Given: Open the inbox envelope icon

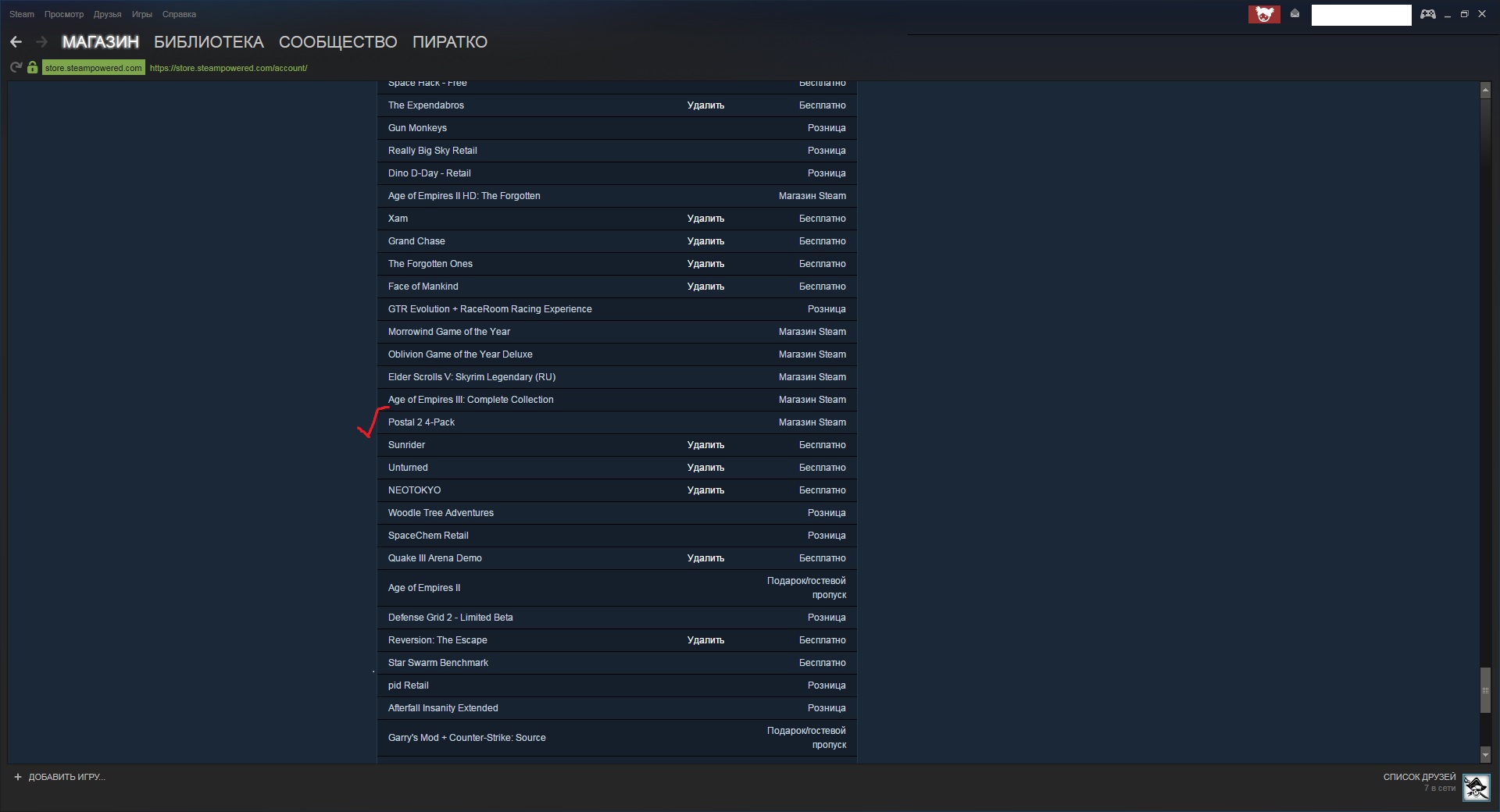Looking at the screenshot, I should click(x=1295, y=13).
